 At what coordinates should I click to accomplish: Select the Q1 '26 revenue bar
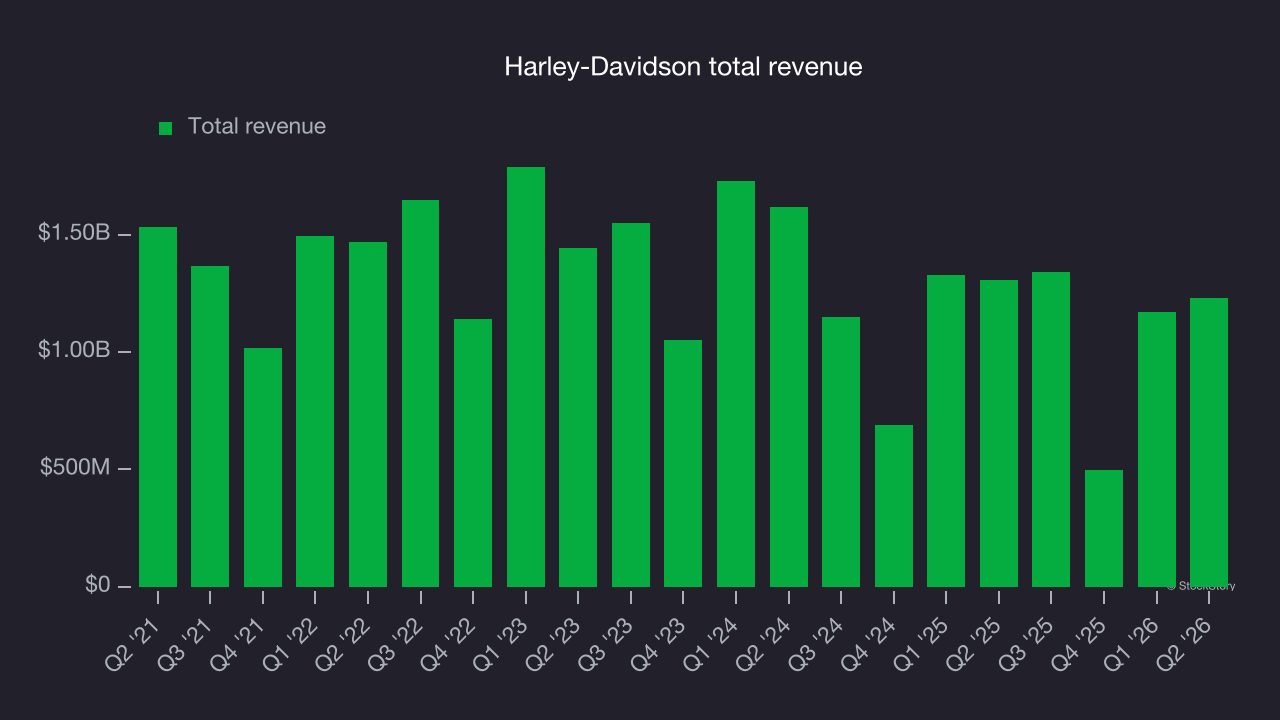coord(1157,449)
